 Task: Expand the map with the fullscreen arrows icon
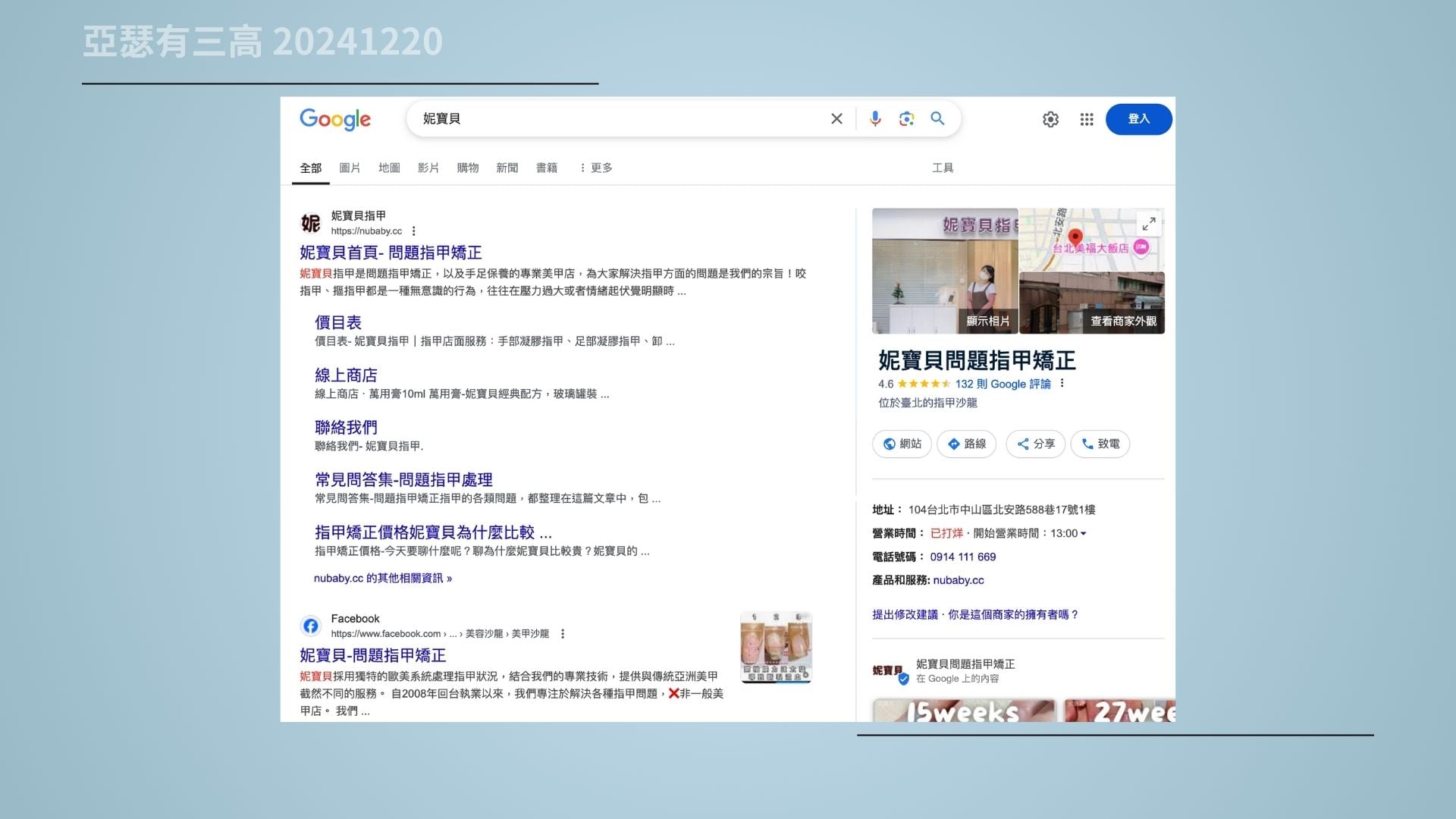tap(1149, 224)
